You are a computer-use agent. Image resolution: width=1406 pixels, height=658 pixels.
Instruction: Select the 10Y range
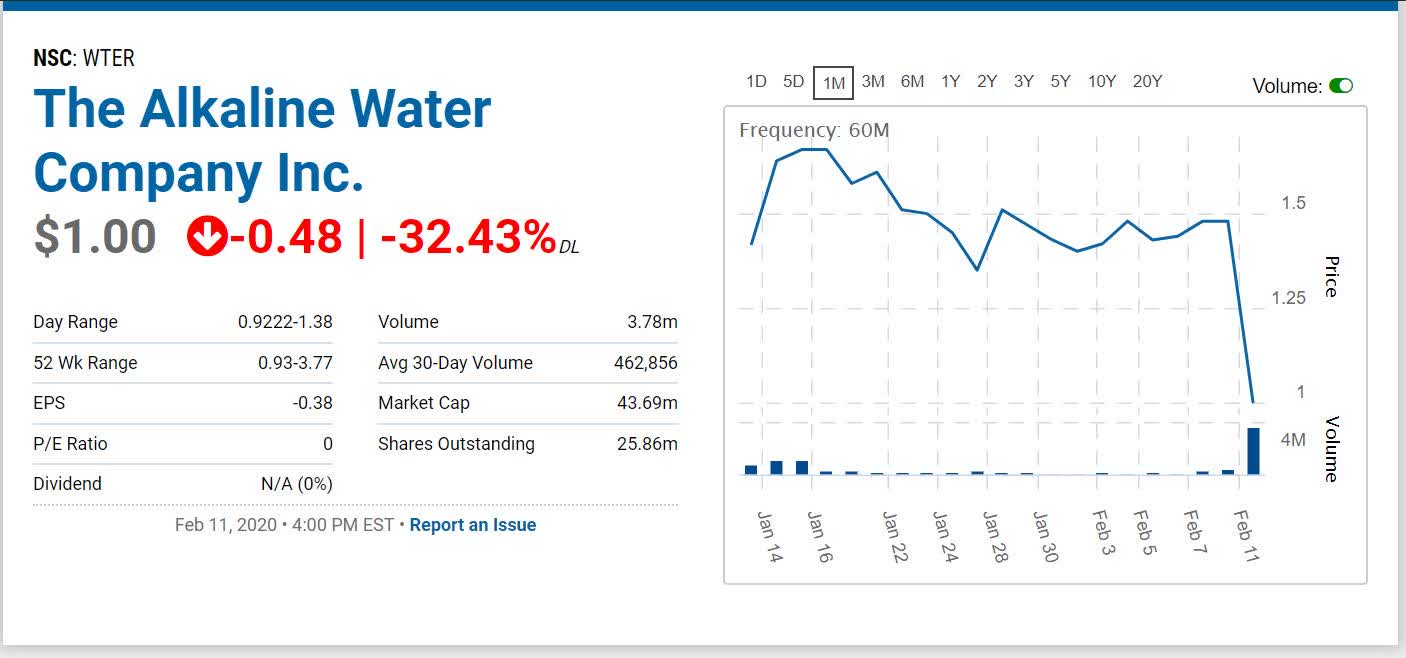pyautogui.click(x=1101, y=81)
